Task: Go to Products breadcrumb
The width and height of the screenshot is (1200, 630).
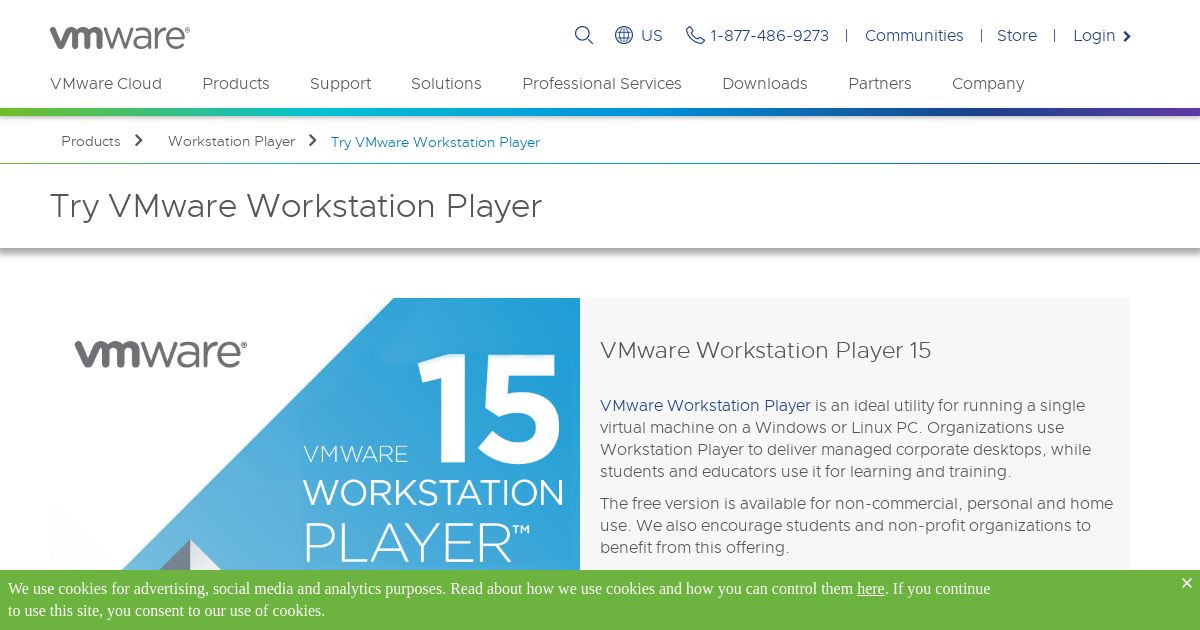Action: (x=91, y=142)
